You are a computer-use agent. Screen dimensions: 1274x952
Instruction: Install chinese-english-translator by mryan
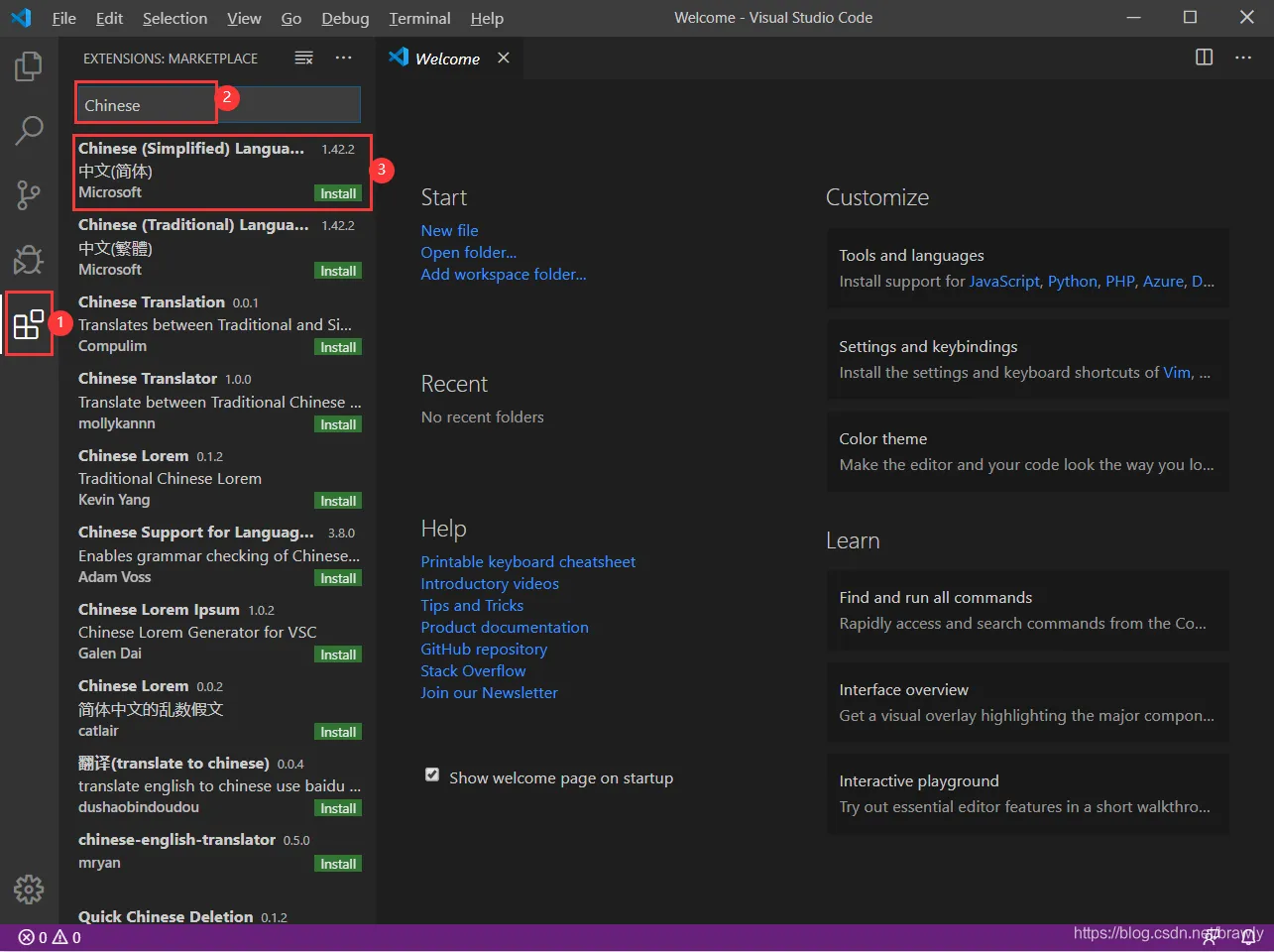[338, 864]
